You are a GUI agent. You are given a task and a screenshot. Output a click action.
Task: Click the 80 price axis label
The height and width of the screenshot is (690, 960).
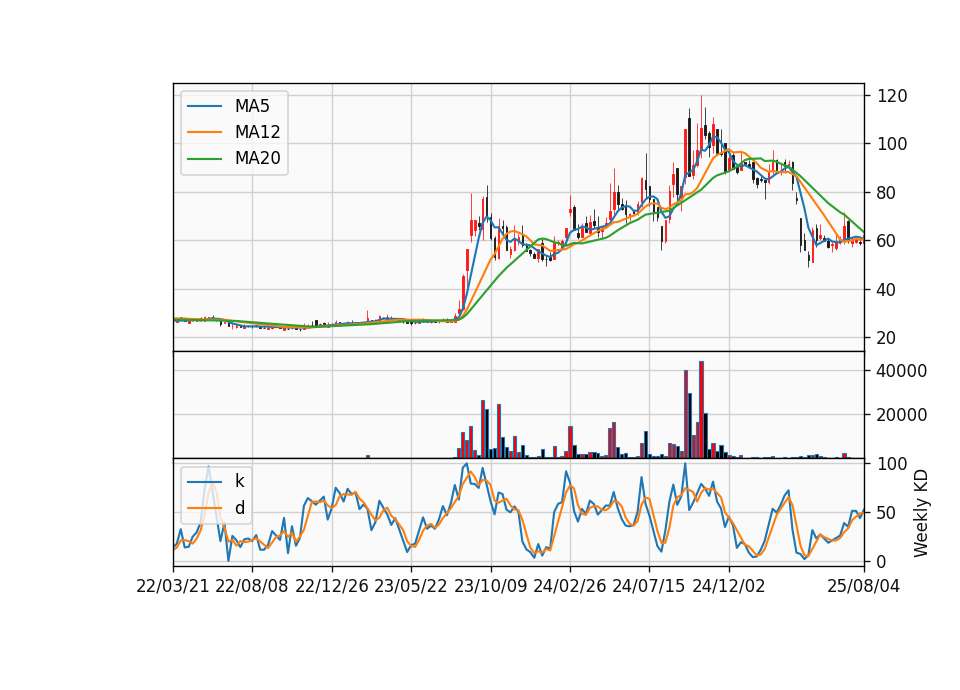tap(886, 193)
